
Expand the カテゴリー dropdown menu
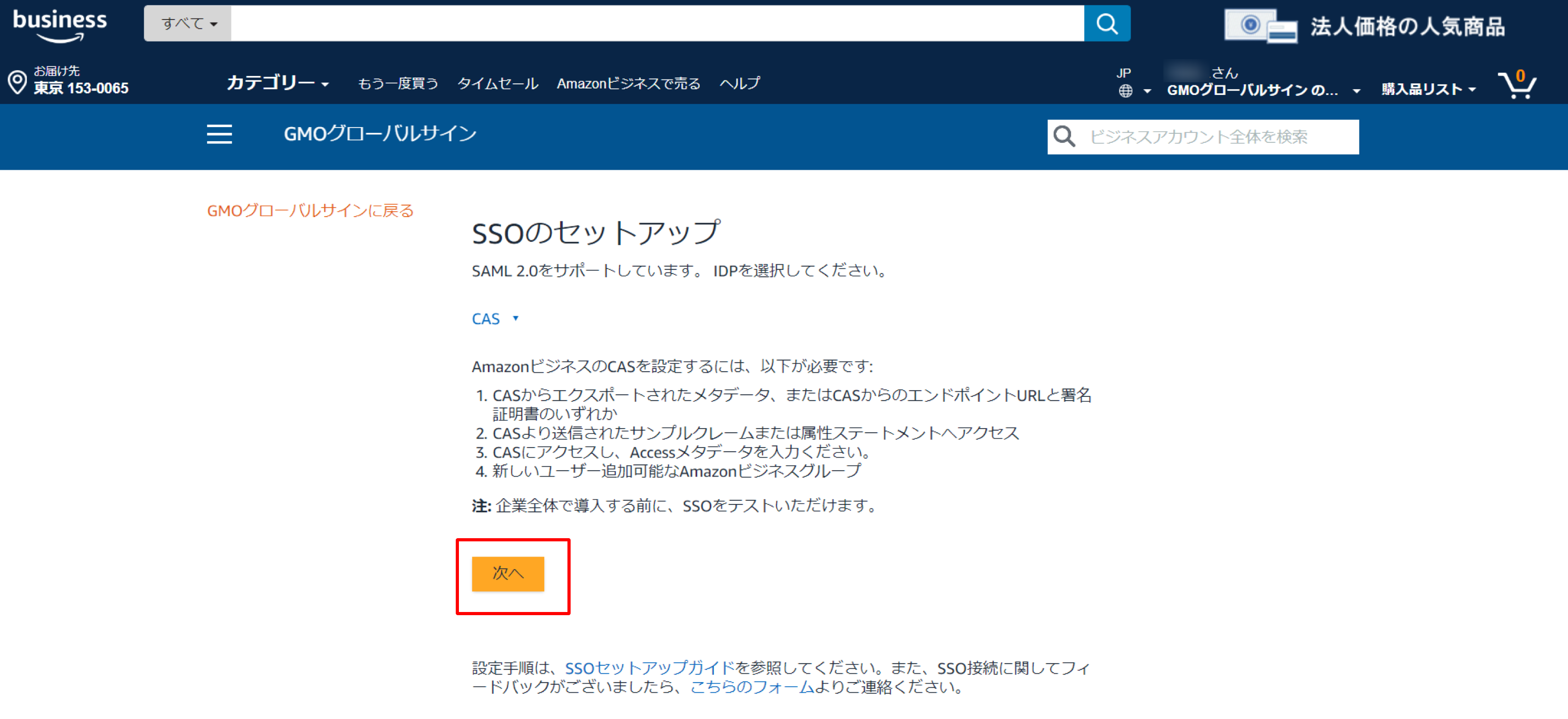(x=278, y=82)
